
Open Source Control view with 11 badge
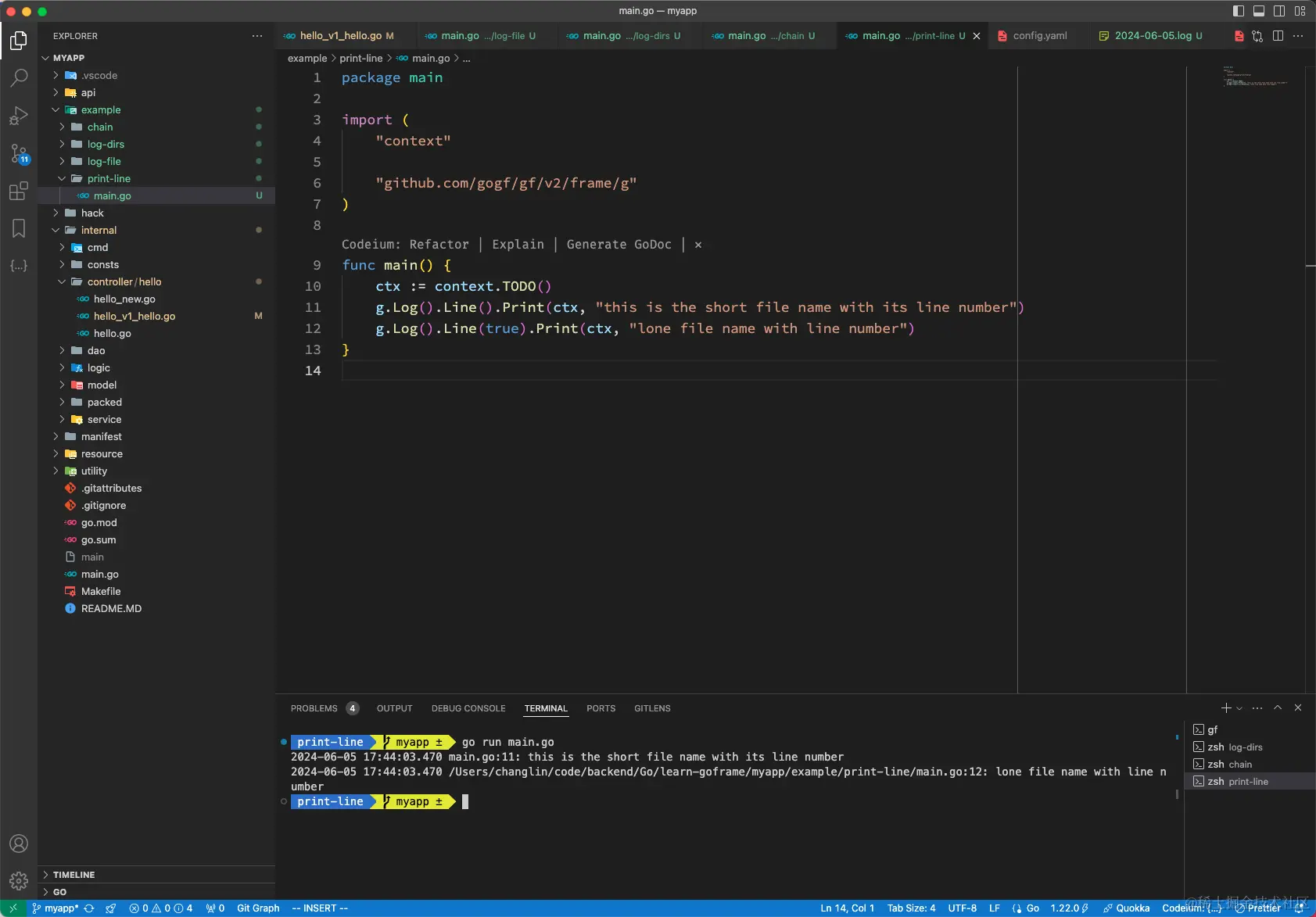pos(19,153)
